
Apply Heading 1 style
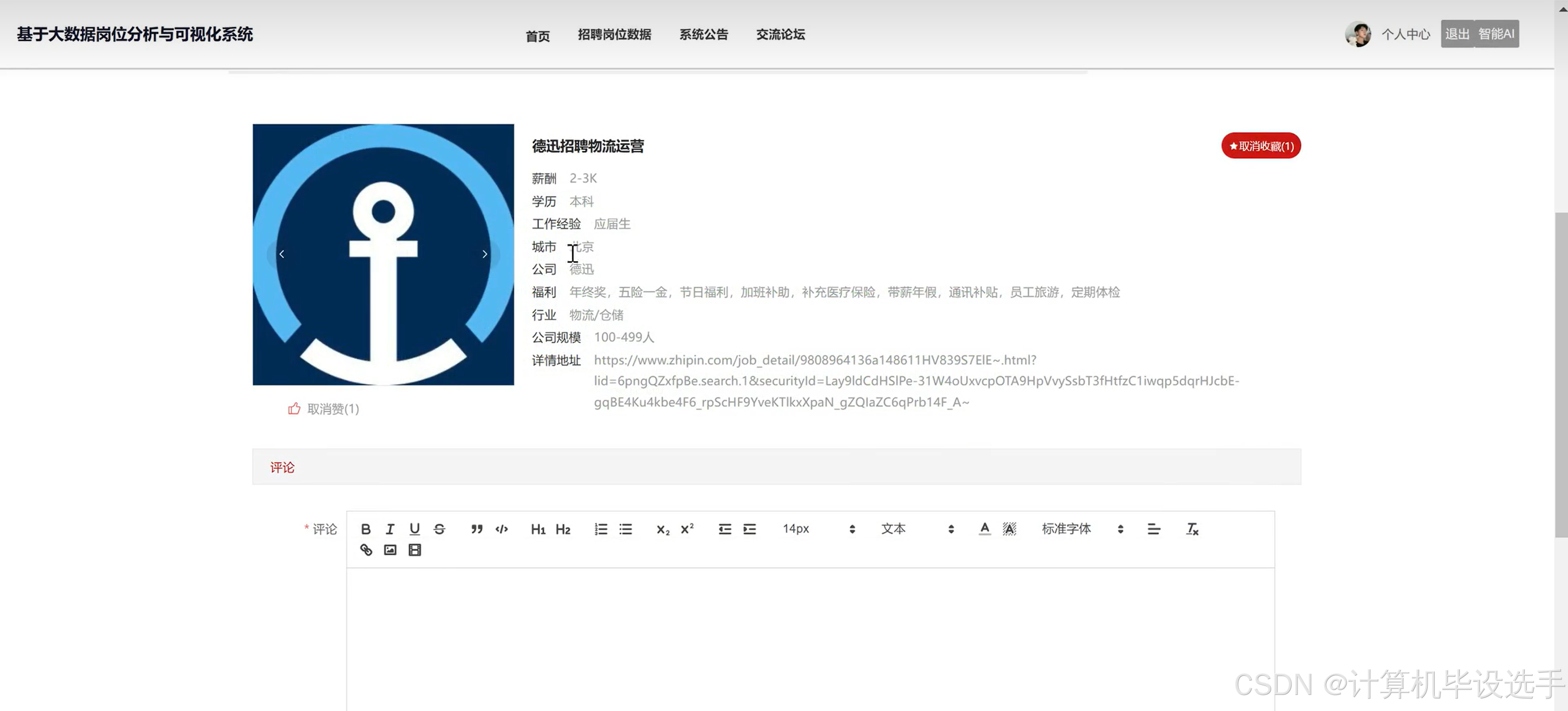coord(538,529)
